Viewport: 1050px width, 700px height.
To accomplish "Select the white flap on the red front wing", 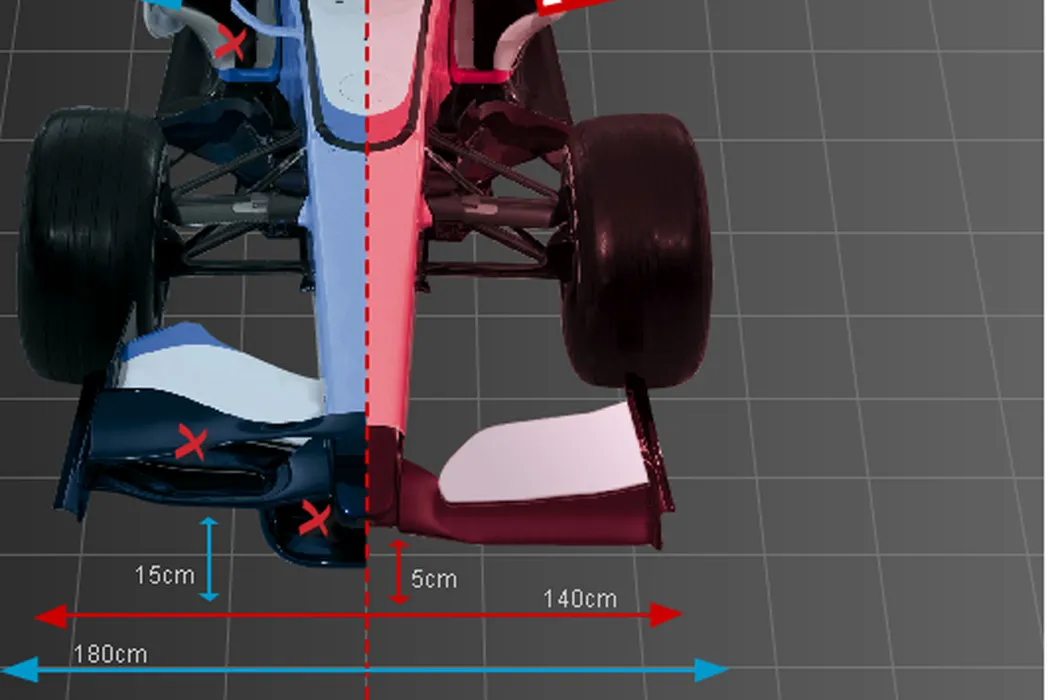I will pyautogui.click(x=540, y=455).
